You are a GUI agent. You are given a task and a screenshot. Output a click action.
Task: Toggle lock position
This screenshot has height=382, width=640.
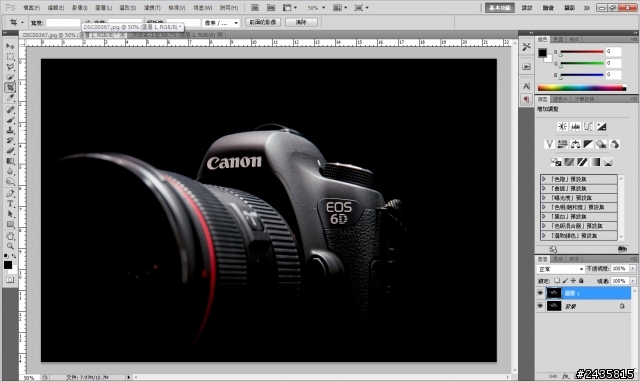click(x=573, y=281)
